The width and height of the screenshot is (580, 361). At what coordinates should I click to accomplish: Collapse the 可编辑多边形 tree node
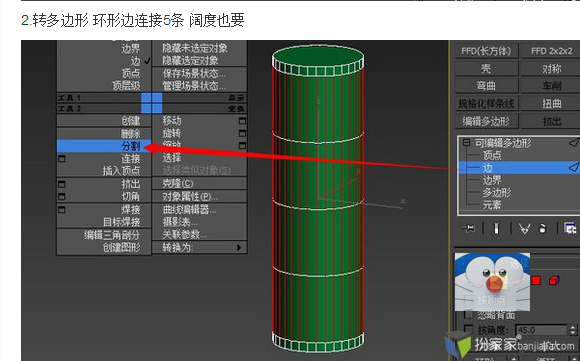(467, 142)
